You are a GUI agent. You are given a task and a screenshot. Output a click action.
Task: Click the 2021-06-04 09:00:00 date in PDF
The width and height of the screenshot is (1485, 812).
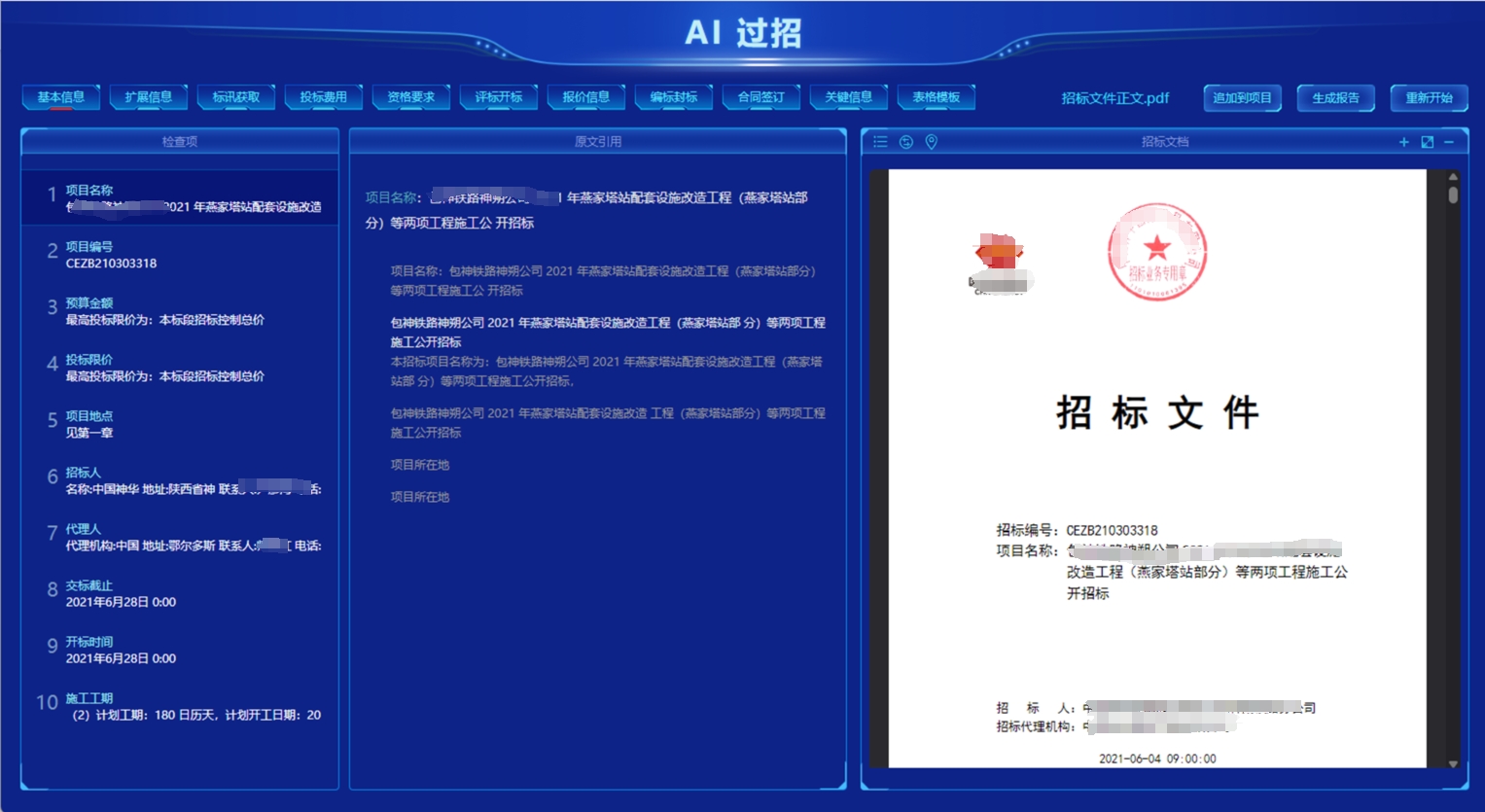pyautogui.click(x=1157, y=759)
